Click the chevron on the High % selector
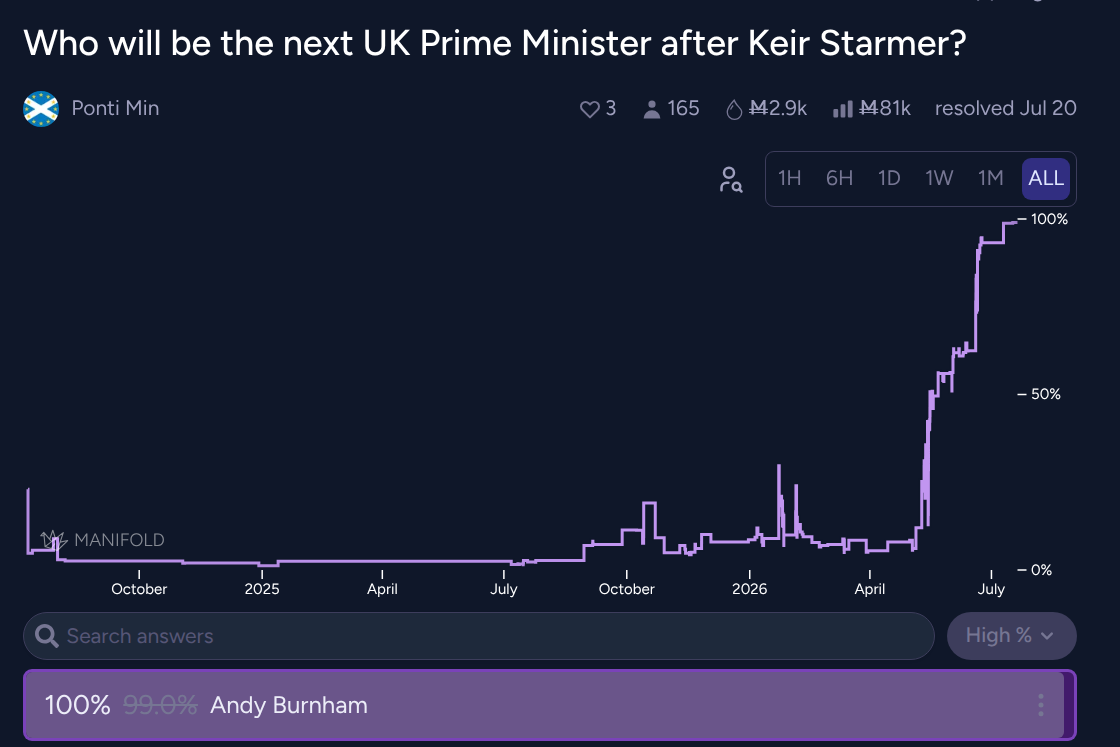The image size is (1120, 747). pos(1048,636)
